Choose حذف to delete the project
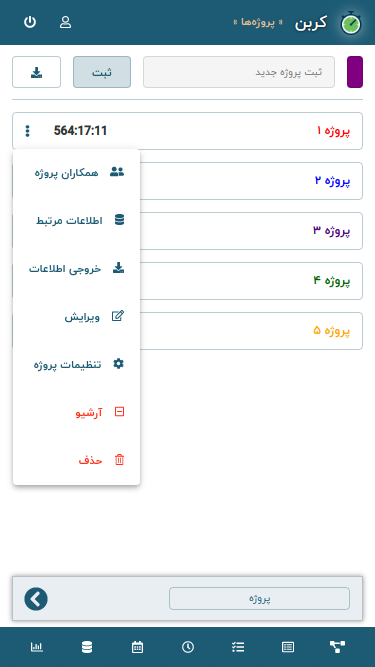The height and width of the screenshot is (667, 375). [77, 460]
